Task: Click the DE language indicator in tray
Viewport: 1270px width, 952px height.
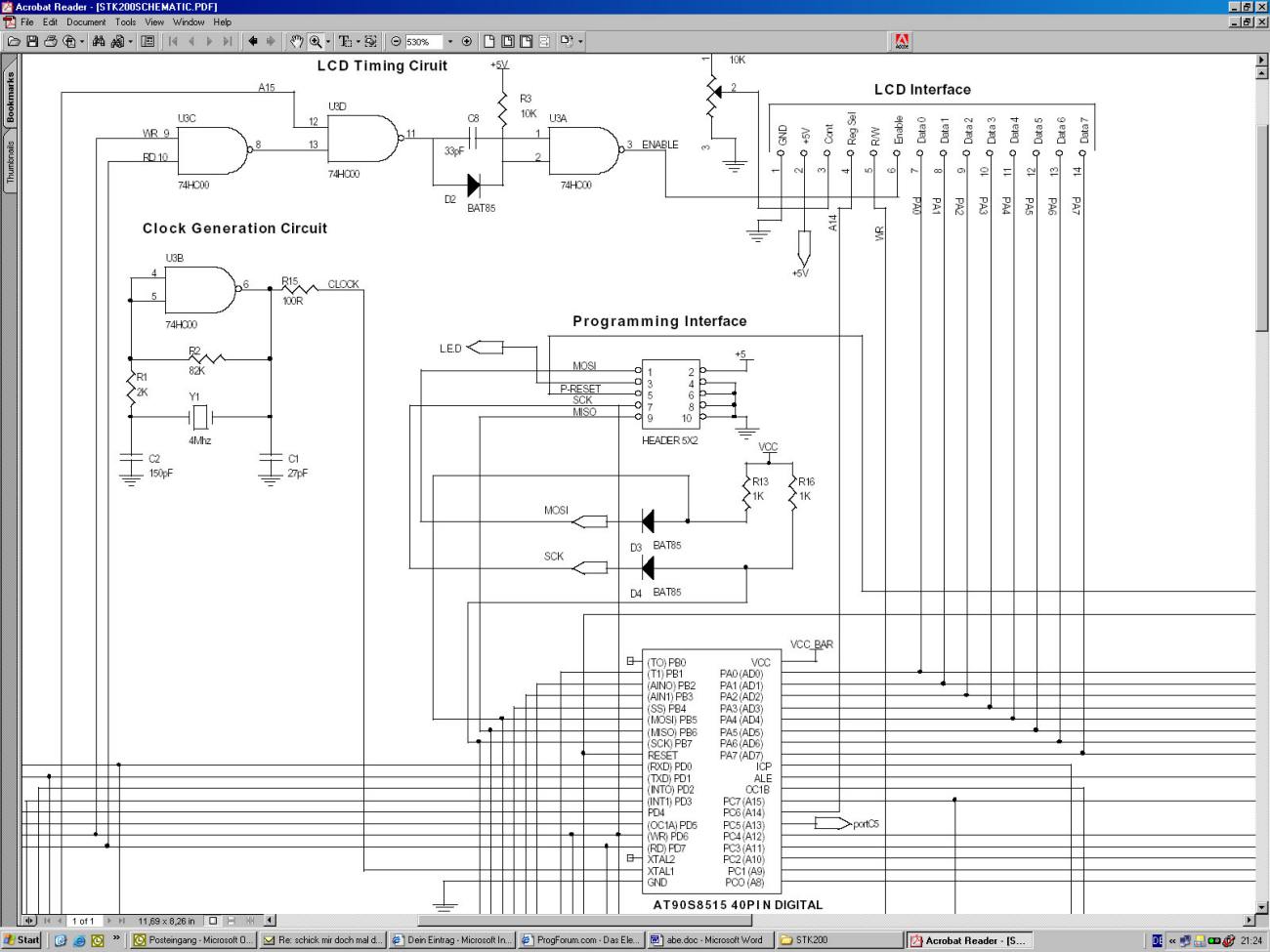Action: (x=1158, y=940)
